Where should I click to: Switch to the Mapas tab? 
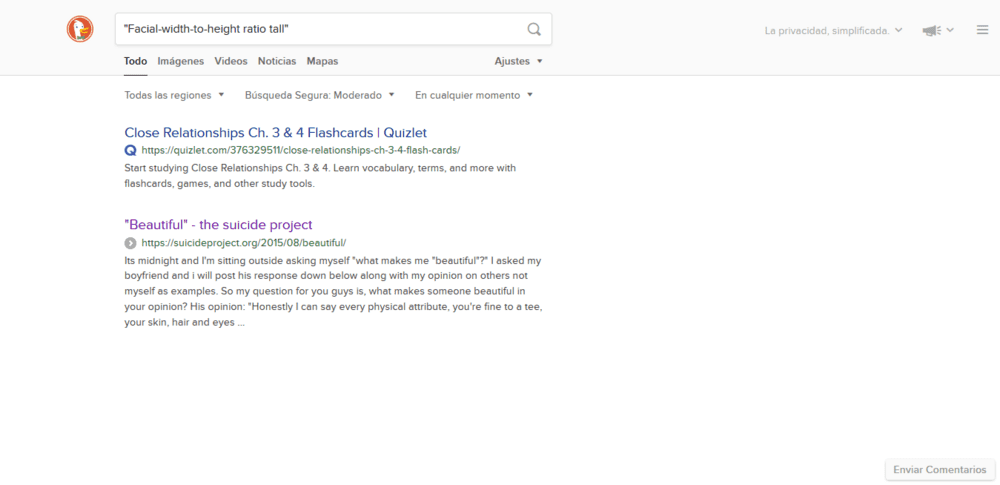point(322,61)
